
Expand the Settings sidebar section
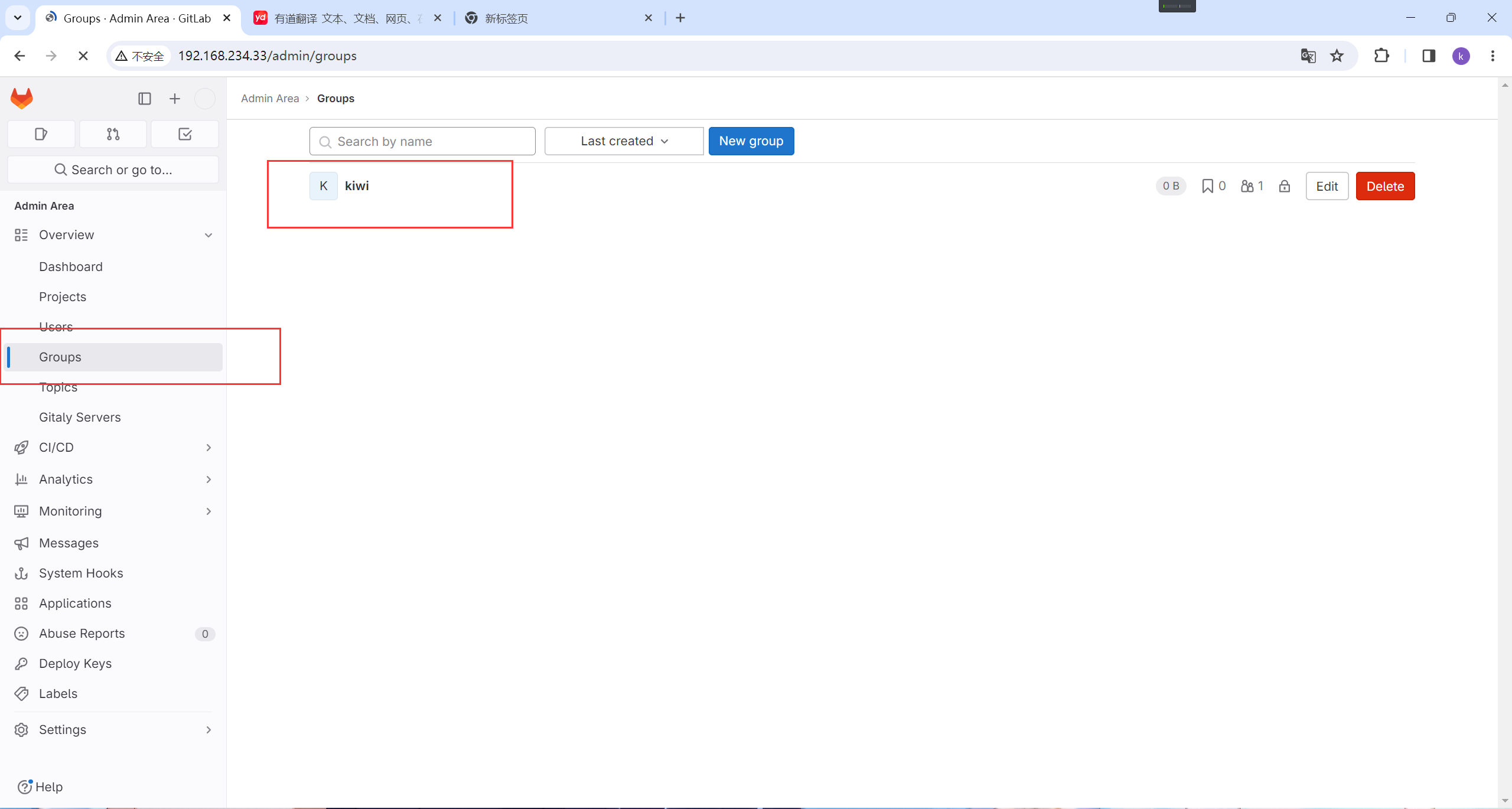tap(208, 730)
